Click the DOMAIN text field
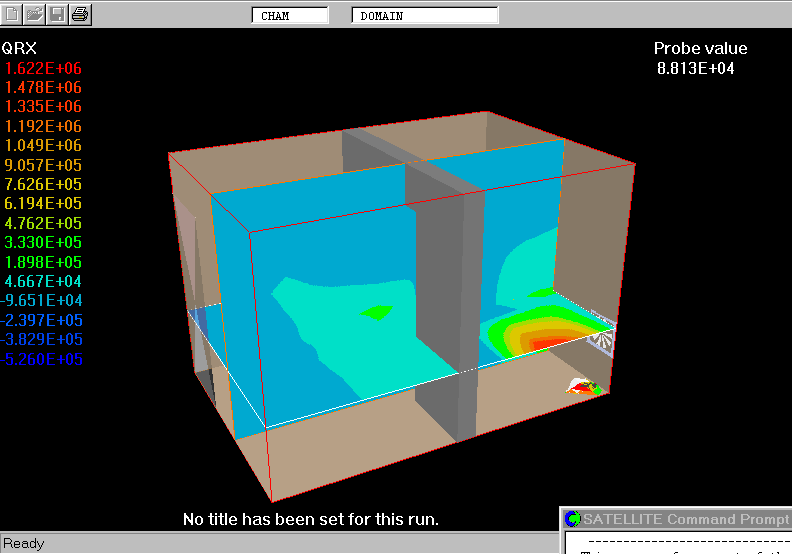The image size is (792, 554). pos(424,16)
